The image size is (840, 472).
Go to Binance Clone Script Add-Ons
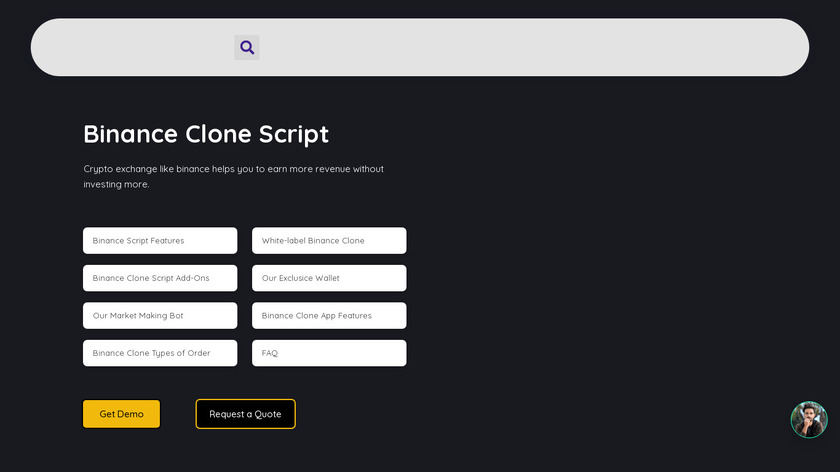coord(160,278)
